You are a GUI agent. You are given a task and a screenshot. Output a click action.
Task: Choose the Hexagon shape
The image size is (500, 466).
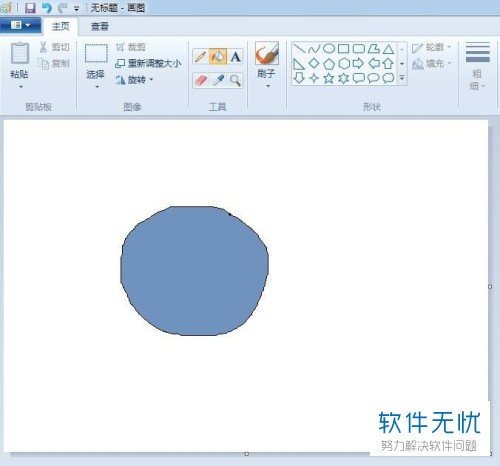pyautogui.click(x=344, y=63)
